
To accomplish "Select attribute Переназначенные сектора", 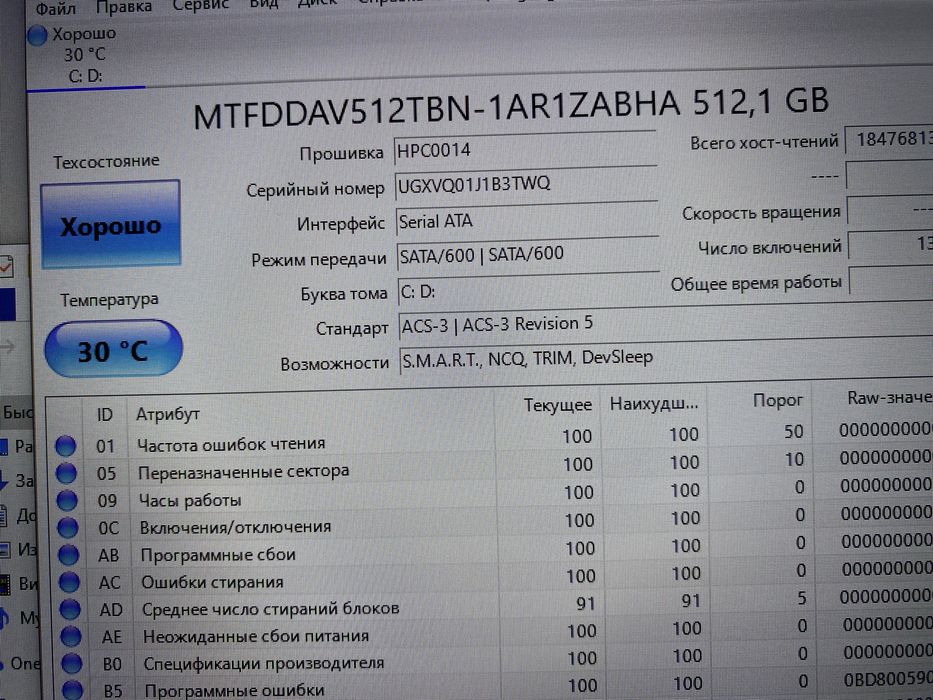I will [243, 472].
